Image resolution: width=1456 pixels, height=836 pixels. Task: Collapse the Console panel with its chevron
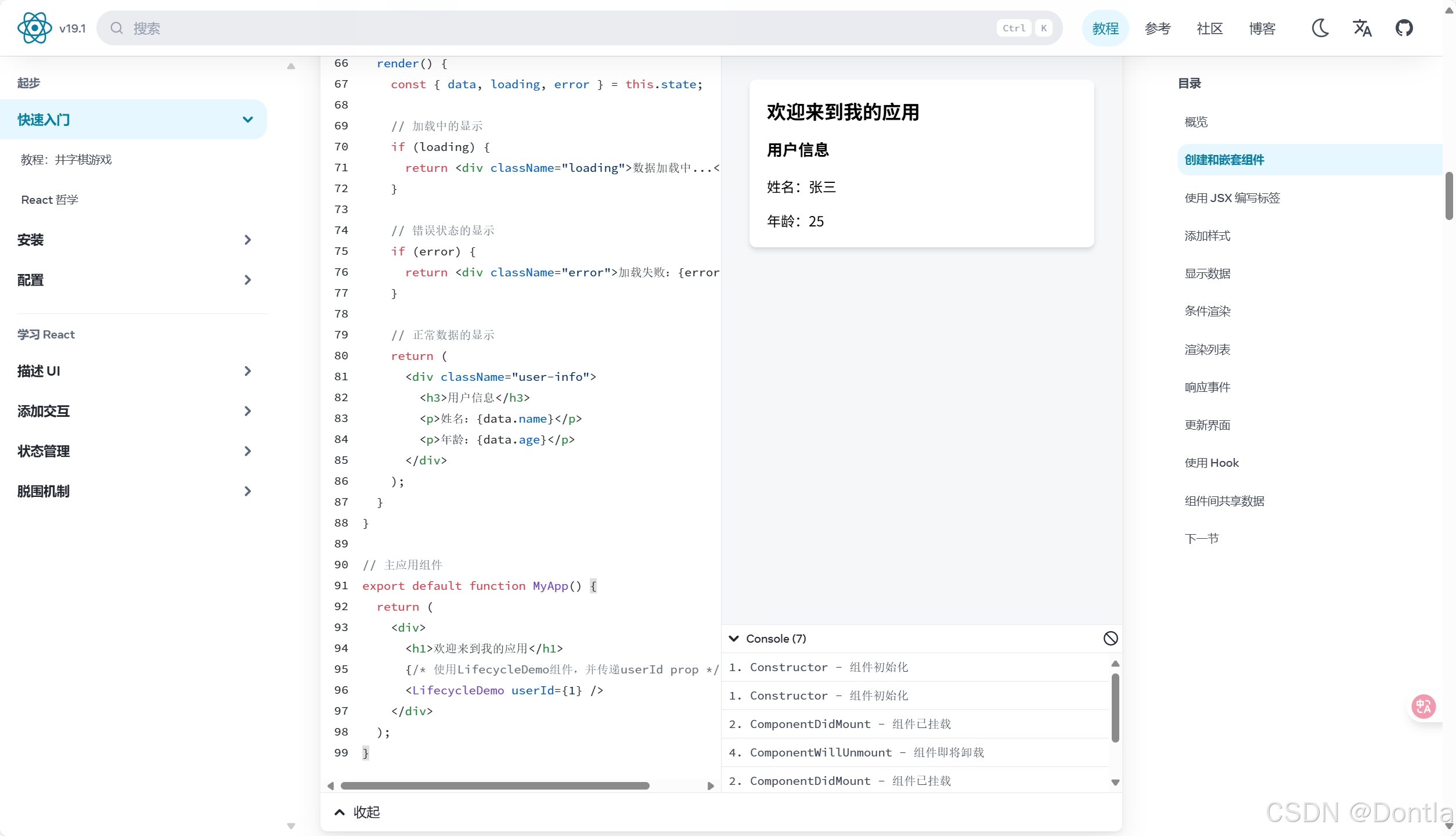[x=734, y=638]
